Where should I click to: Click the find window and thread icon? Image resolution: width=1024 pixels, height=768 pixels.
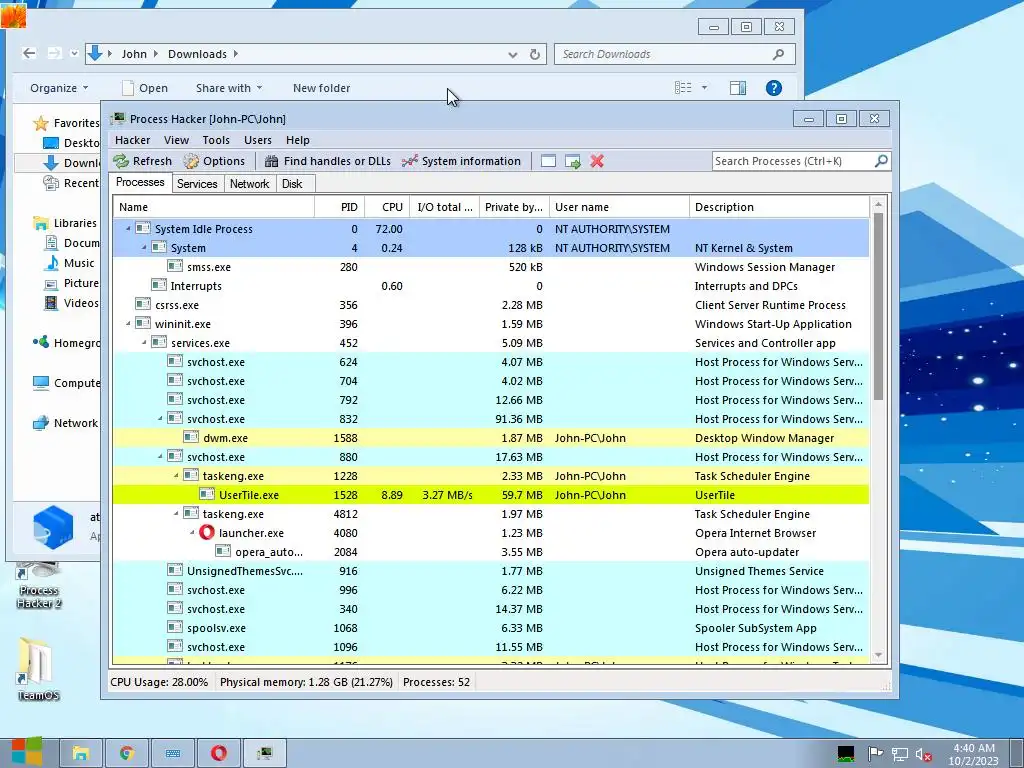pyautogui.click(x=573, y=161)
